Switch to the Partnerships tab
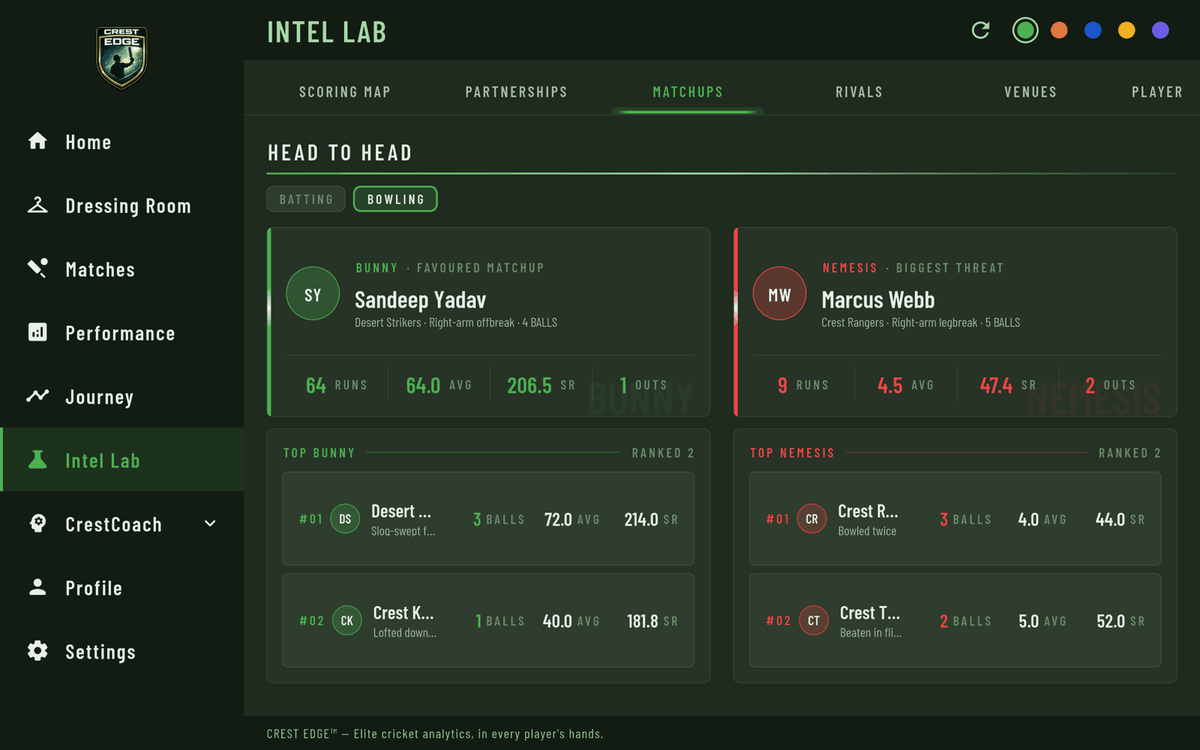Screen dimensions: 1200x750 click(516, 92)
